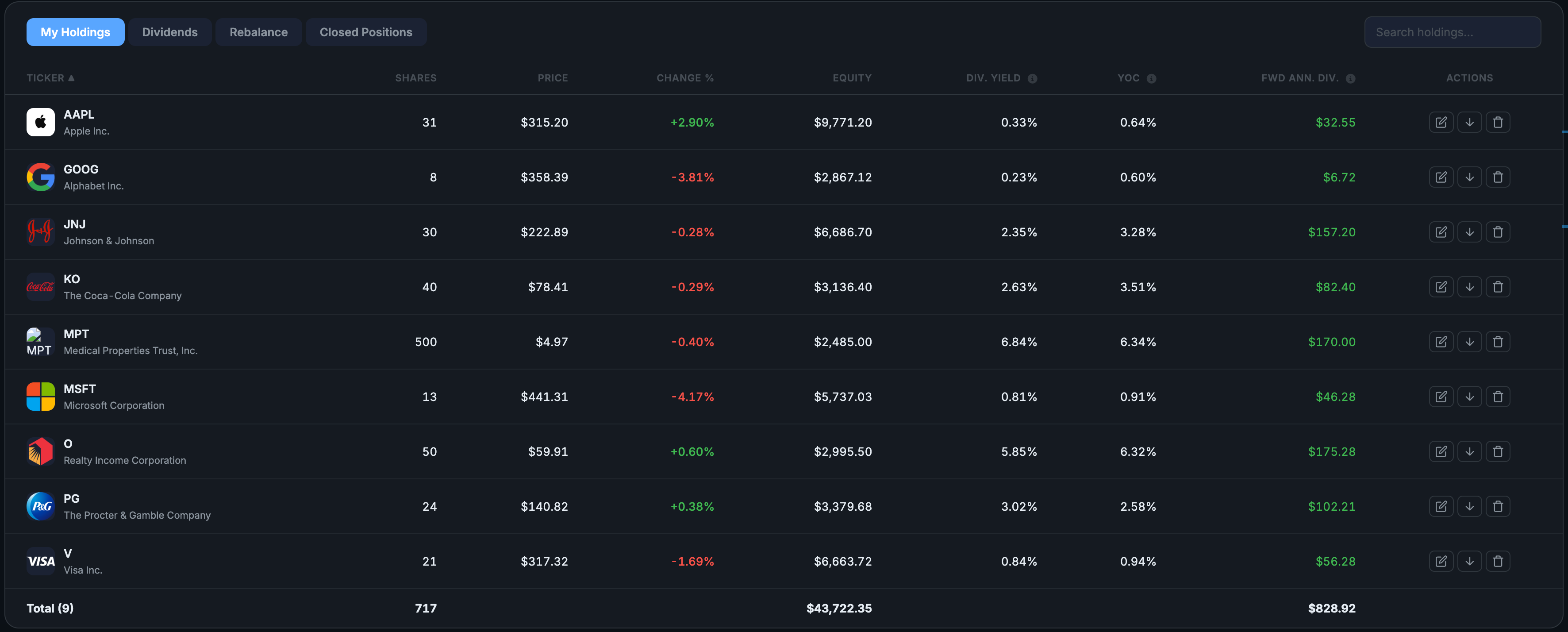Edit the Realty Income holding
The height and width of the screenshot is (632, 1568).
coord(1441,451)
